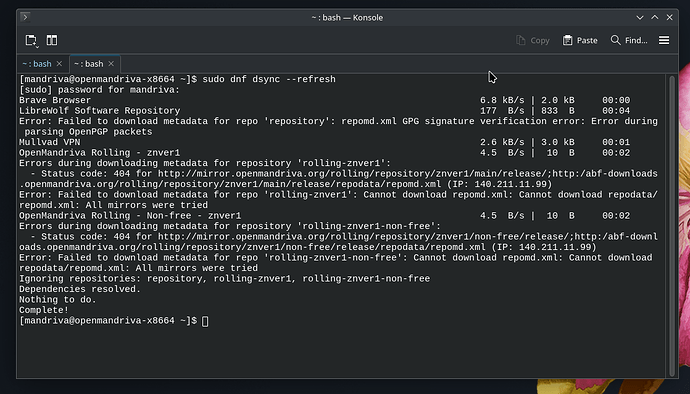Click the Paste button
This screenshot has height=394, width=690.
(x=580, y=41)
